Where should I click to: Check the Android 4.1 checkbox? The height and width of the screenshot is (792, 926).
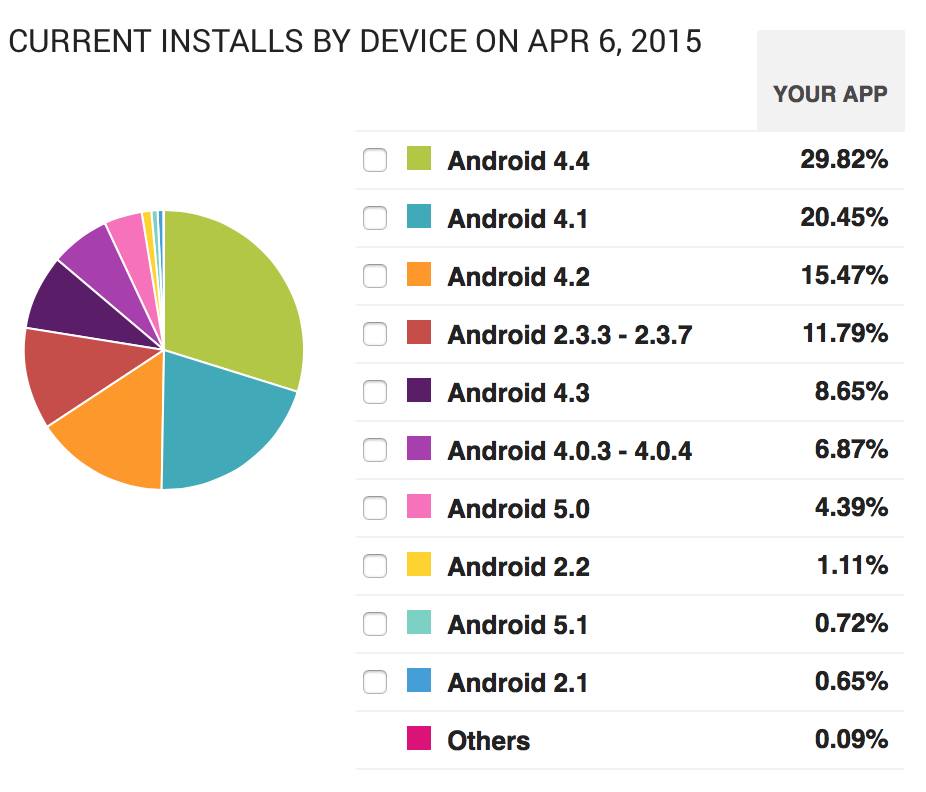[375, 218]
